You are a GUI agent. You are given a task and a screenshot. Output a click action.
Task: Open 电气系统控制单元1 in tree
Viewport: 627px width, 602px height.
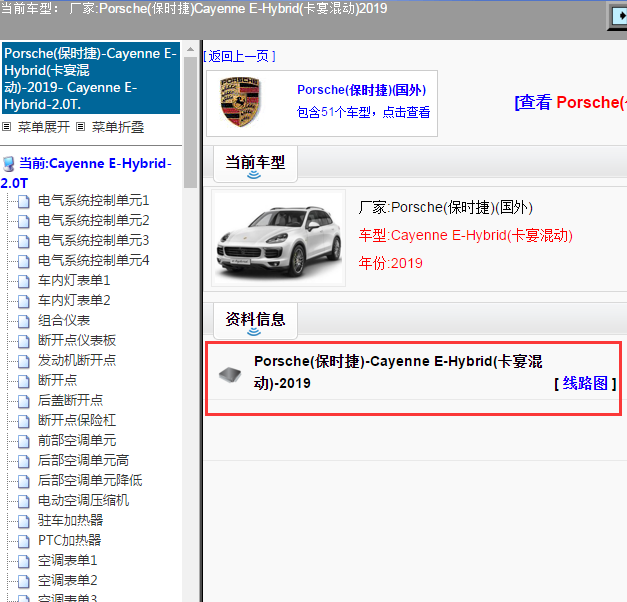[x=93, y=200]
